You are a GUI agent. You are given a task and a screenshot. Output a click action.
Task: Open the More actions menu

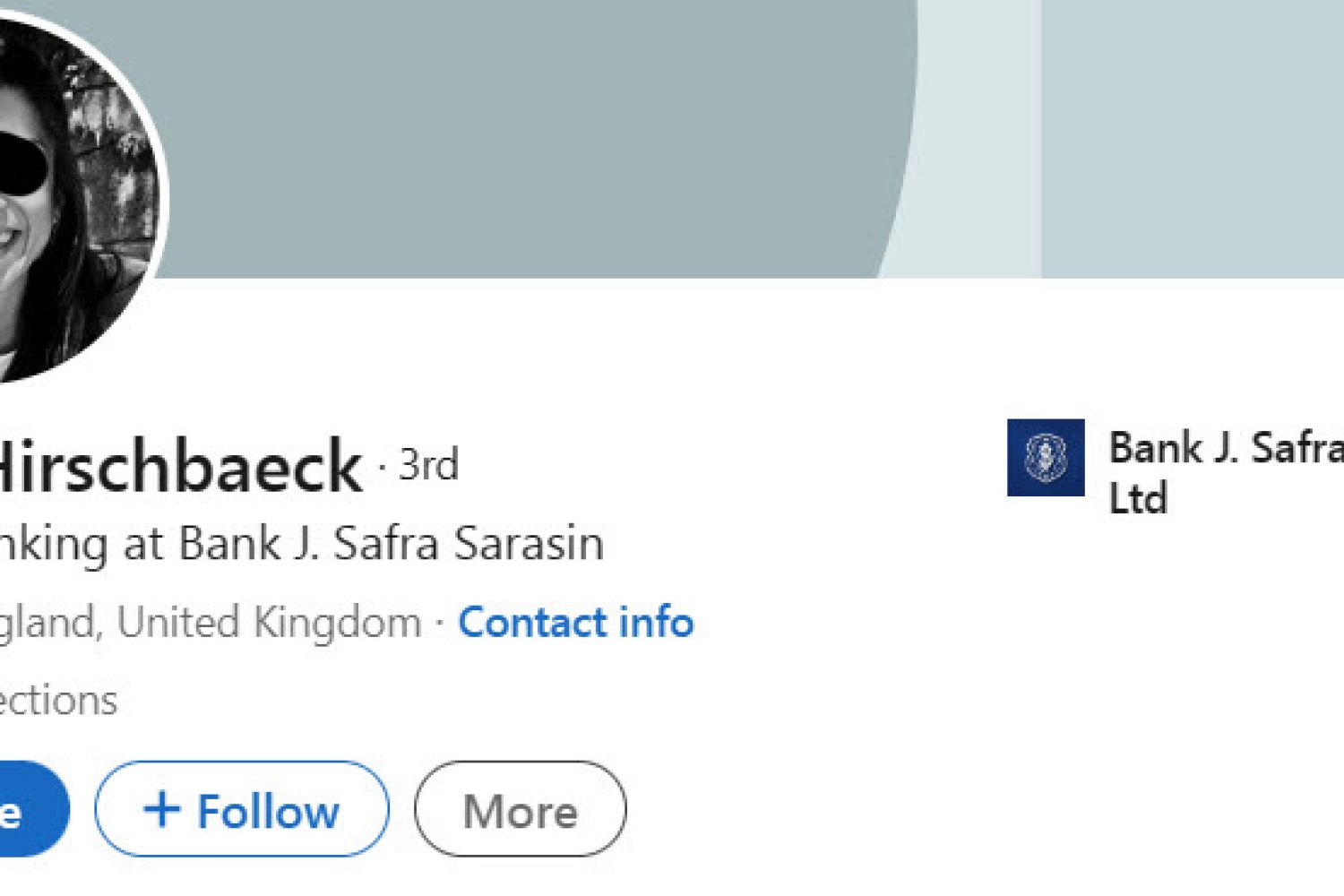(520, 809)
